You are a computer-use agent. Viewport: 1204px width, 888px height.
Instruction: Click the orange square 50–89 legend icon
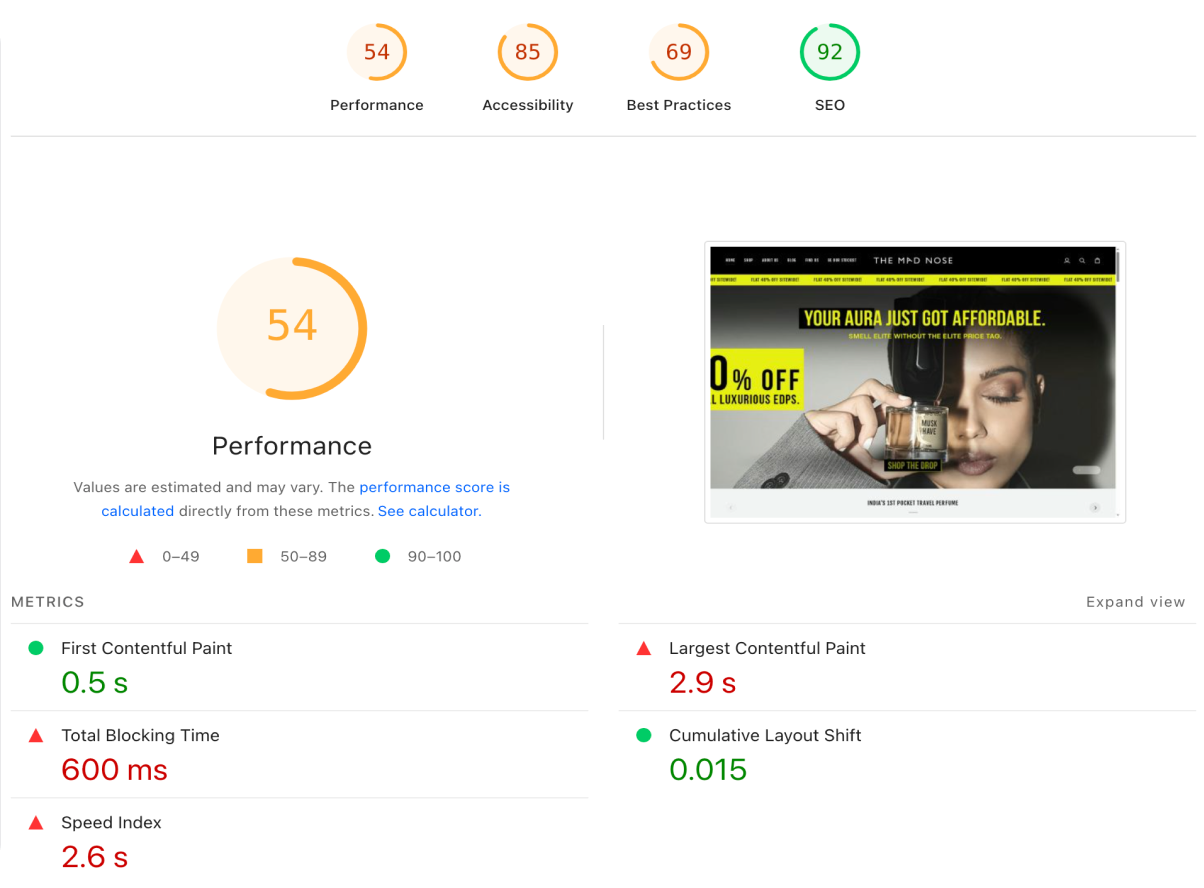[x=255, y=556]
